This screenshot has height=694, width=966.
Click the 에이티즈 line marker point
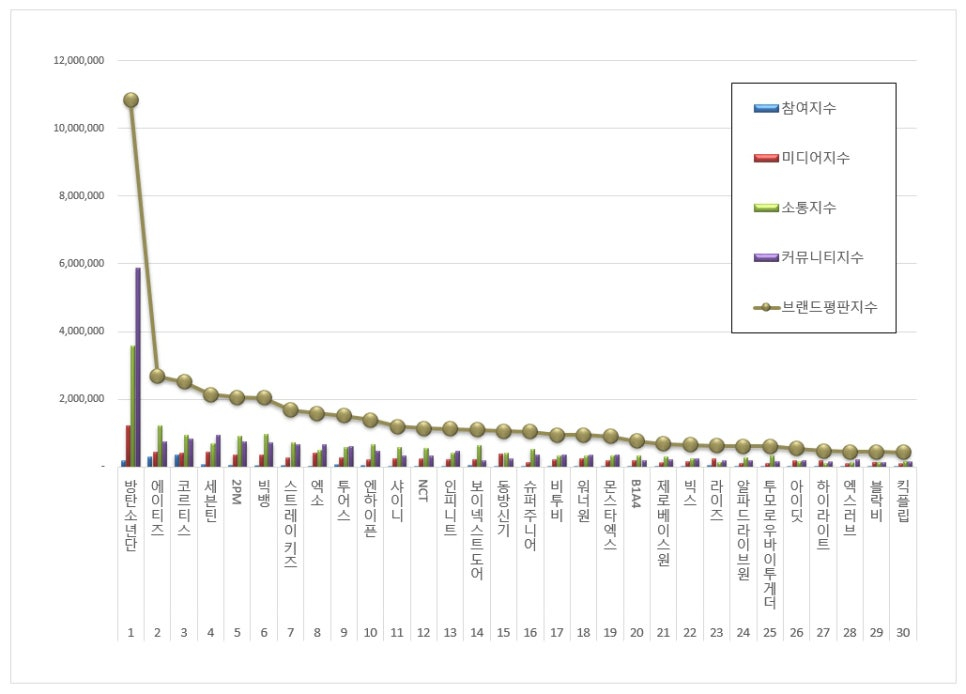point(157,376)
